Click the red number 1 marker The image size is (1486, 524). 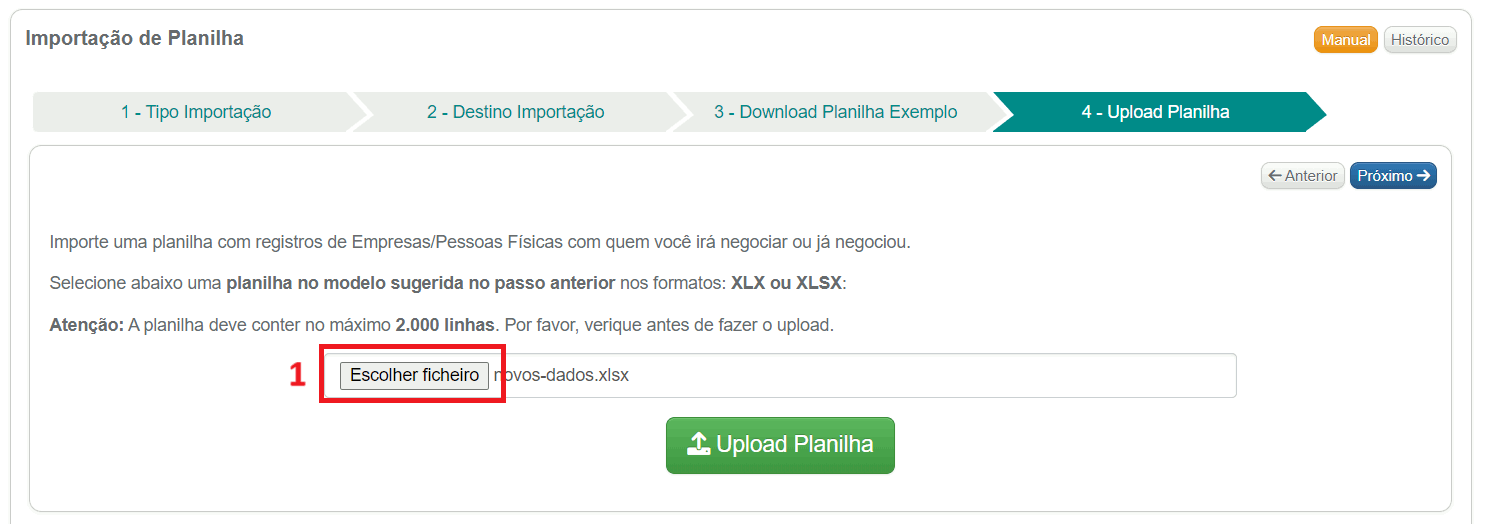(x=297, y=375)
